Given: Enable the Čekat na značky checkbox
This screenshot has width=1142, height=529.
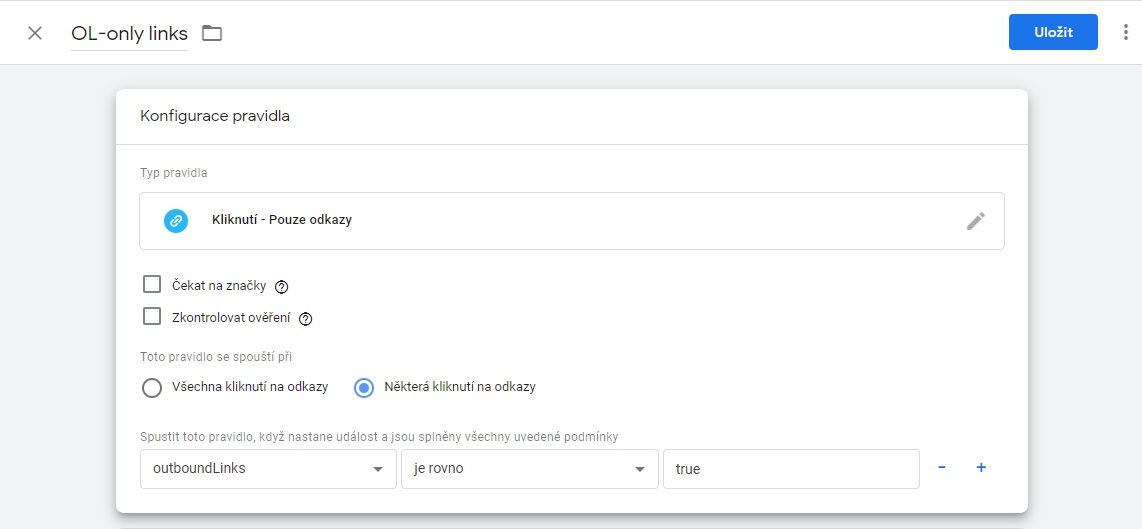Looking at the screenshot, I should [x=152, y=284].
